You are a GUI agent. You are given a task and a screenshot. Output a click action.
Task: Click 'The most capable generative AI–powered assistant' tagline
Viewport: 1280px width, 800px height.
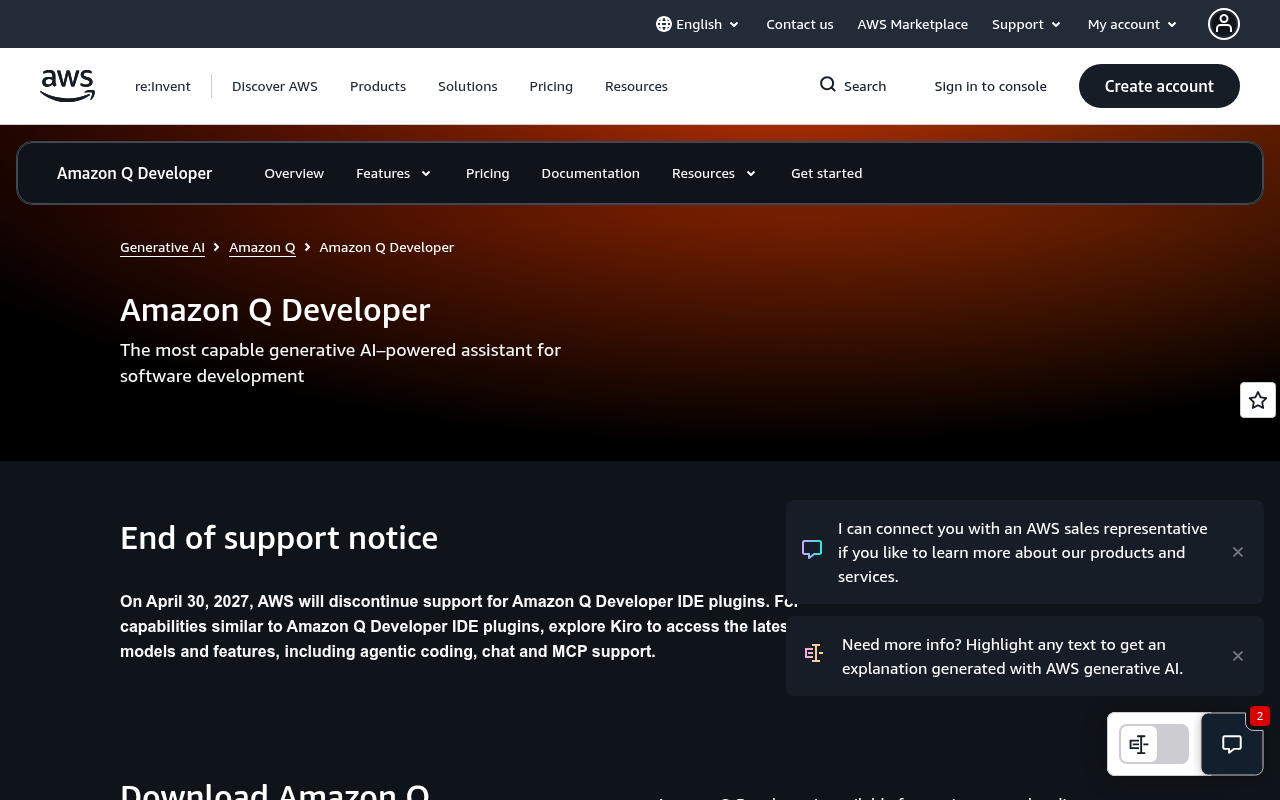click(340, 363)
